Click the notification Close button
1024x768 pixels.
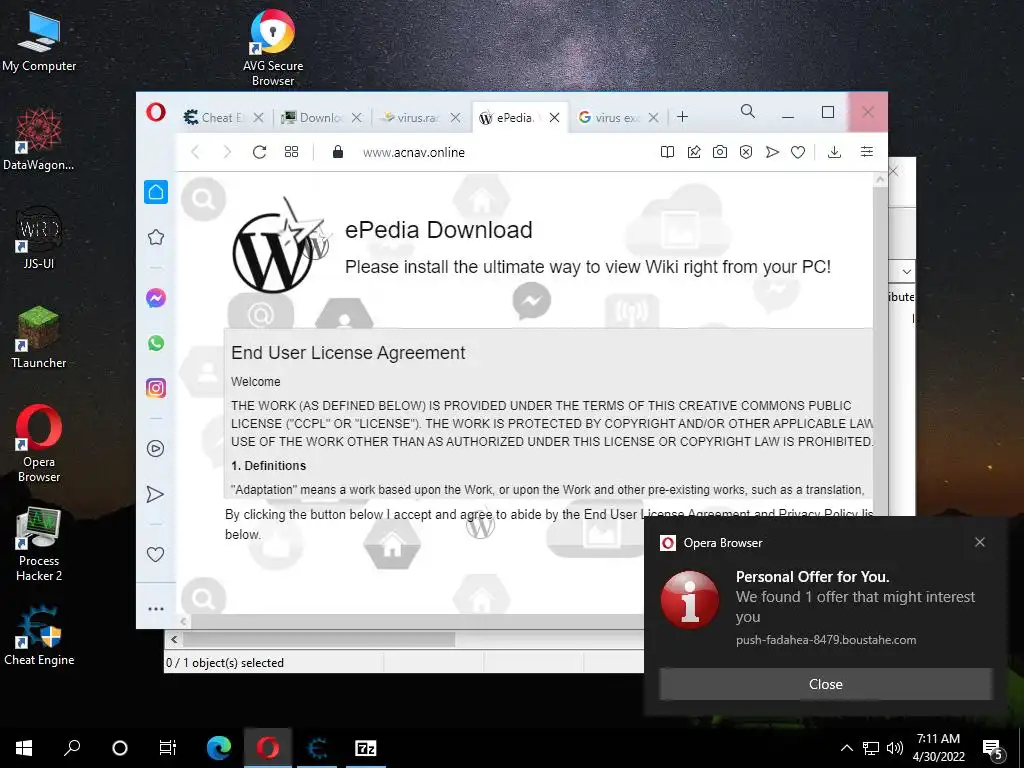825,684
